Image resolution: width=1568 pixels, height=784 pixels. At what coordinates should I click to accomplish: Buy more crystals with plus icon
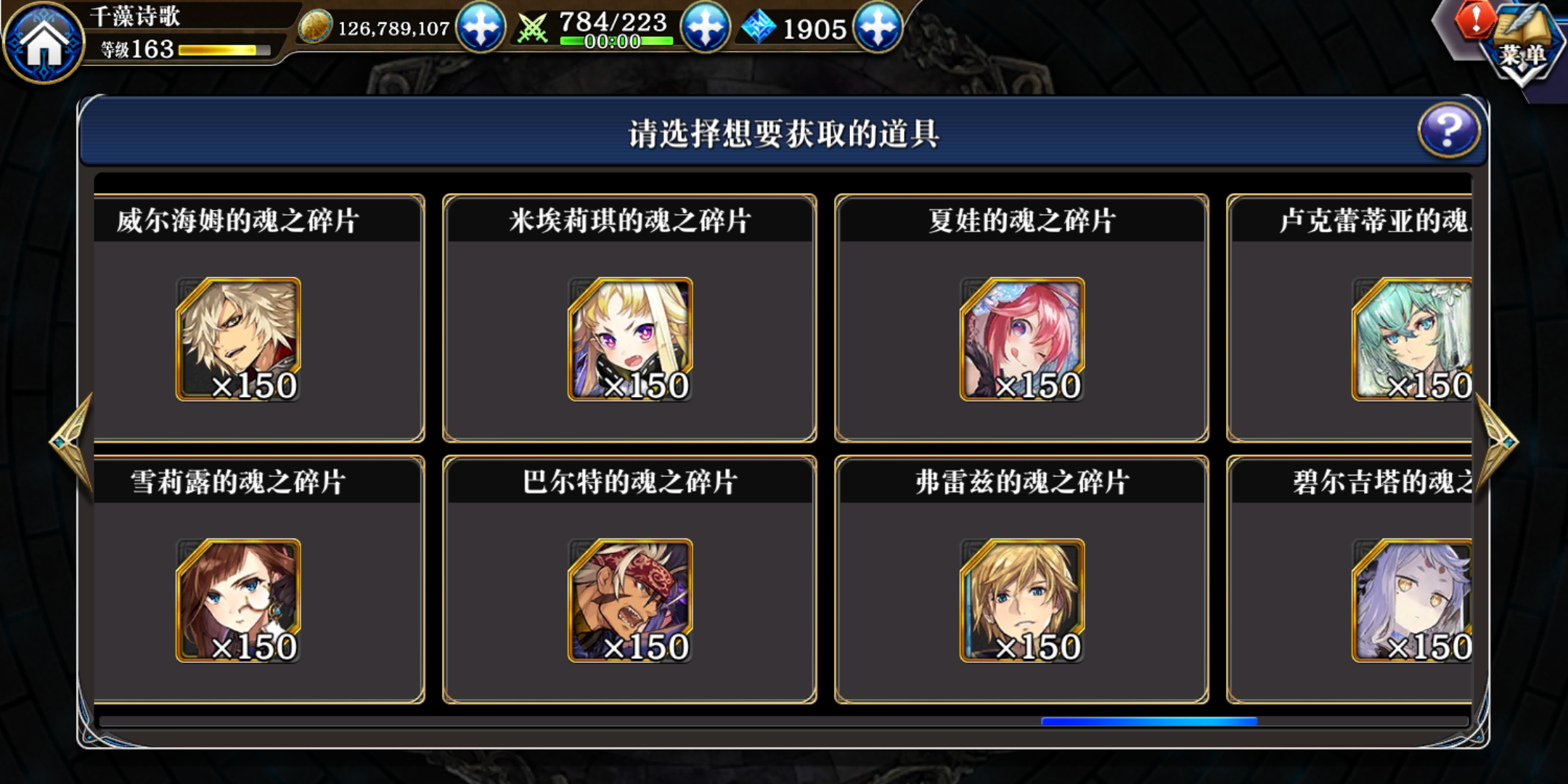click(878, 27)
